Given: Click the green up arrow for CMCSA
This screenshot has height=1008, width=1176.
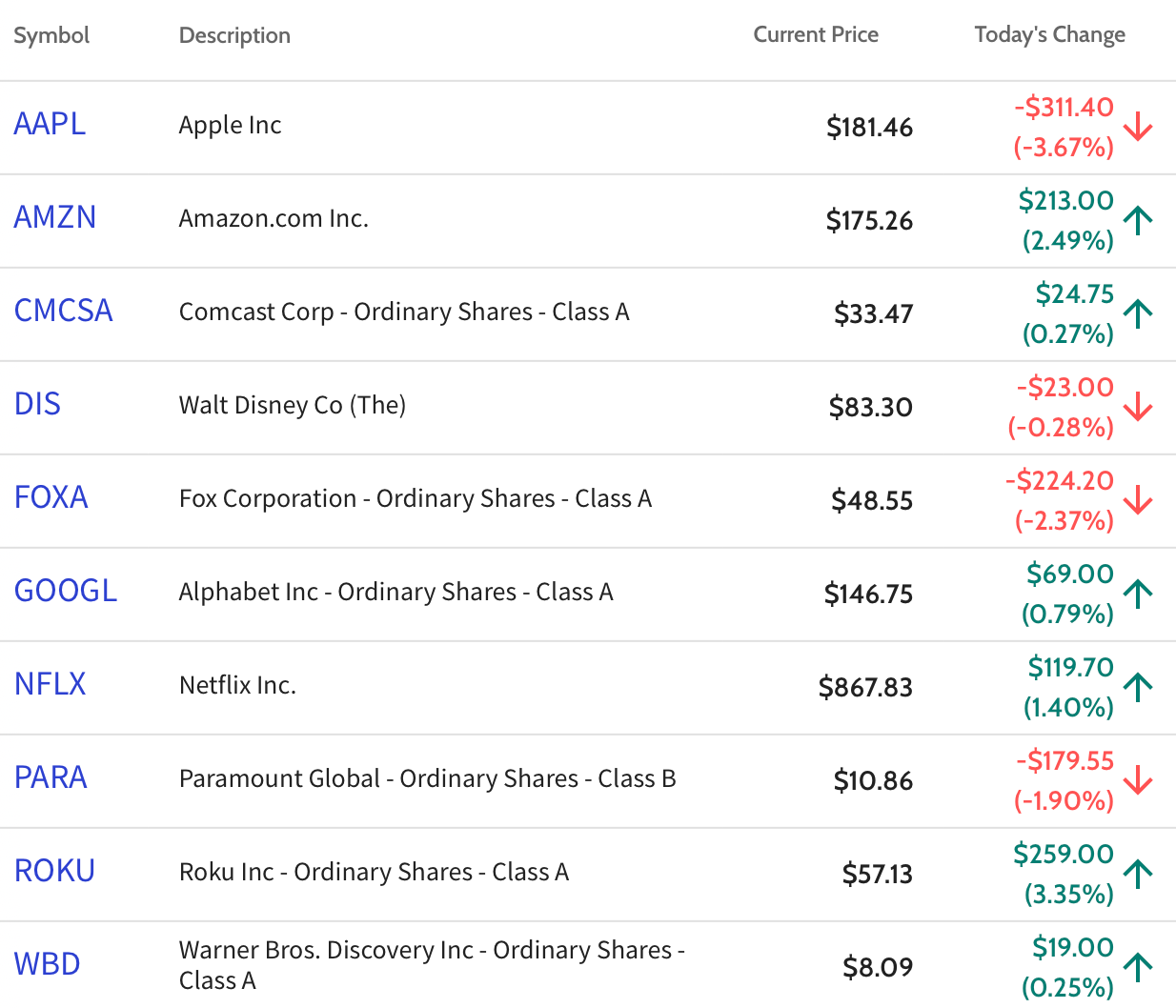Looking at the screenshot, I should point(1138,313).
